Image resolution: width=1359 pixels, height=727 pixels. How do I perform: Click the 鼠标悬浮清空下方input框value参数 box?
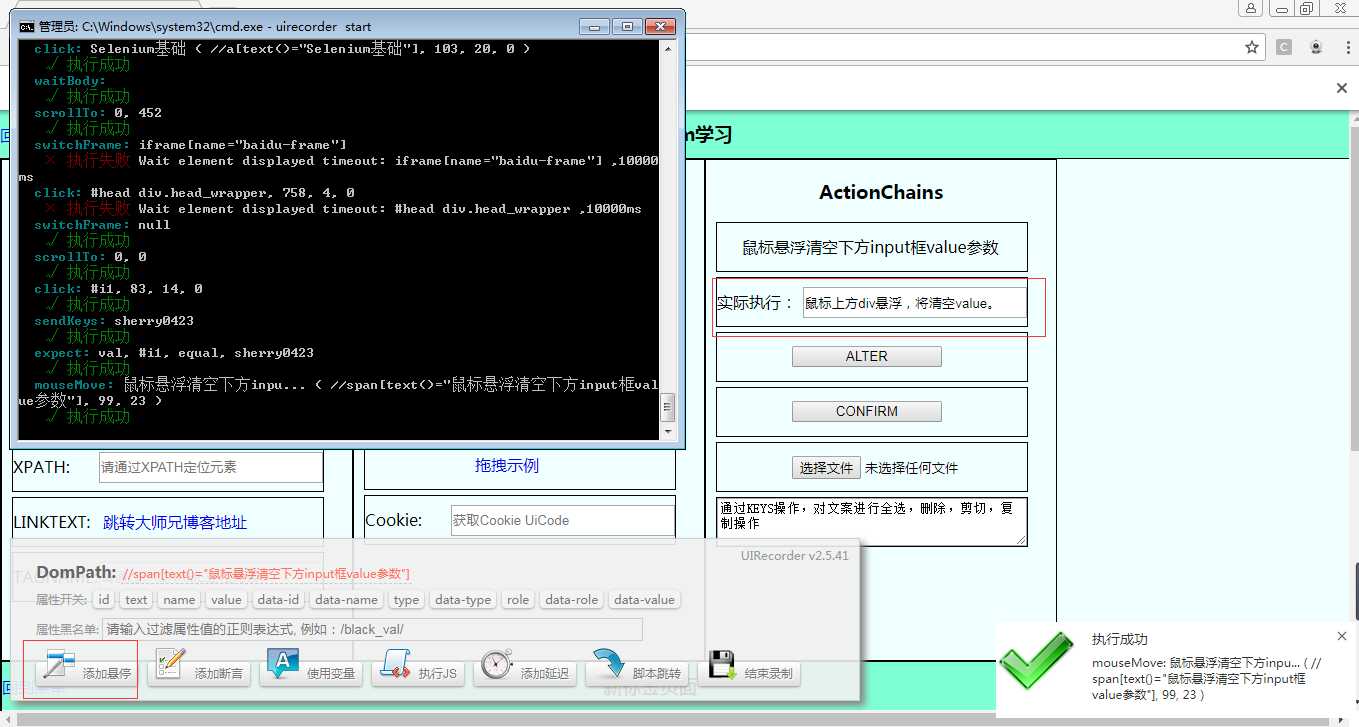click(871, 248)
